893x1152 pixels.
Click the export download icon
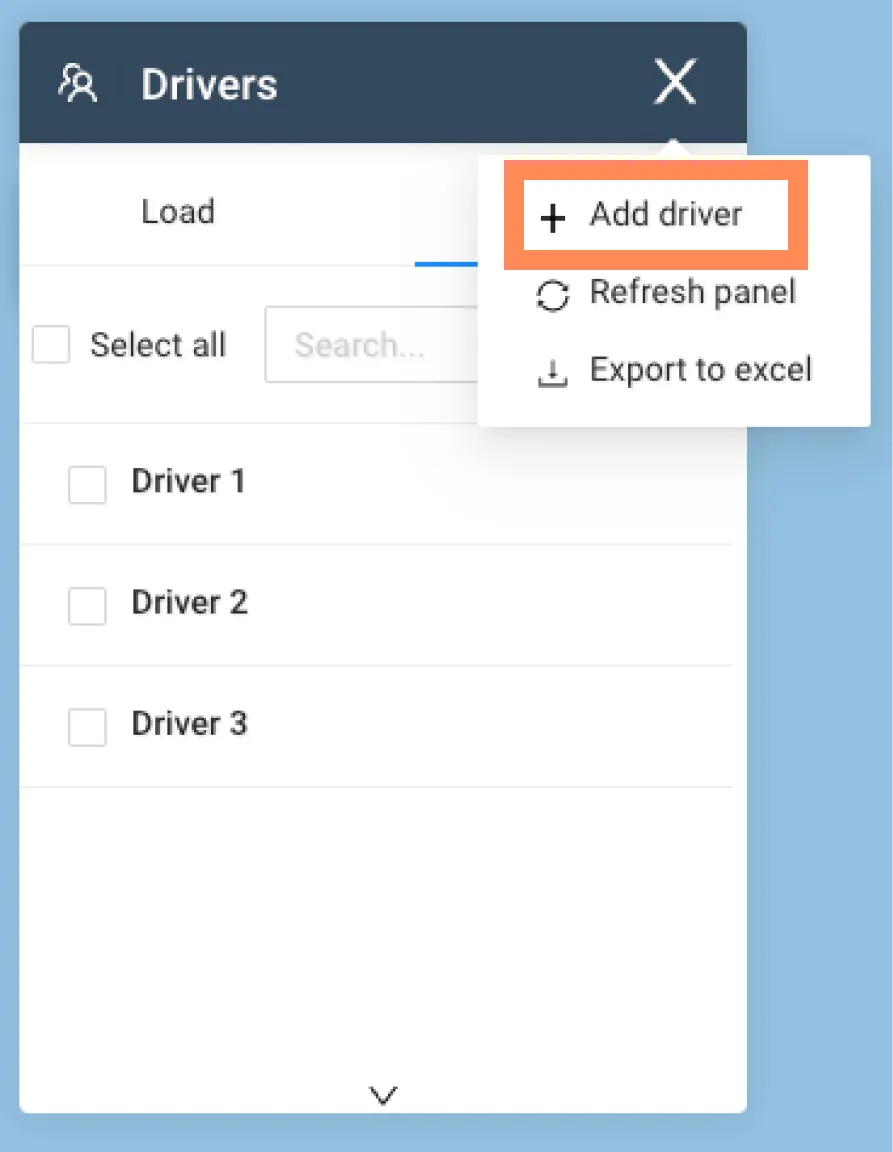click(552, 373)
